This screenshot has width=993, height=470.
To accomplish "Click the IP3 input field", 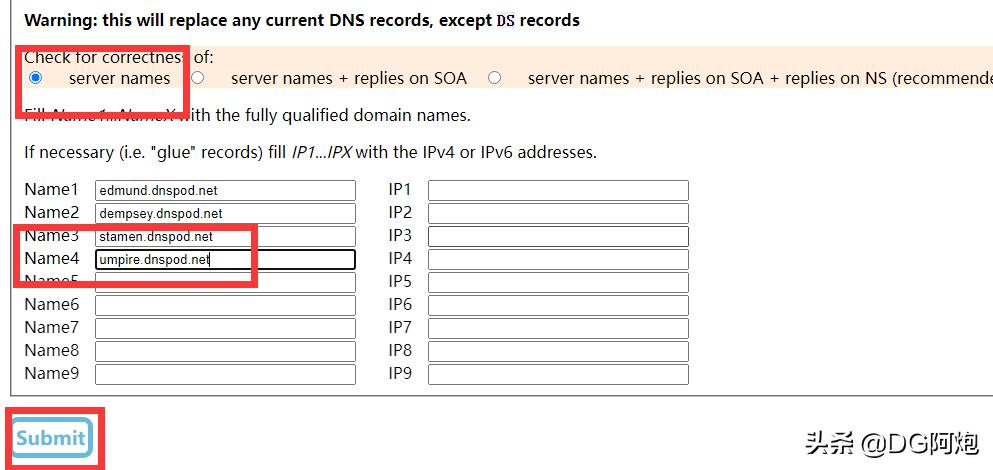I will 558,236.
